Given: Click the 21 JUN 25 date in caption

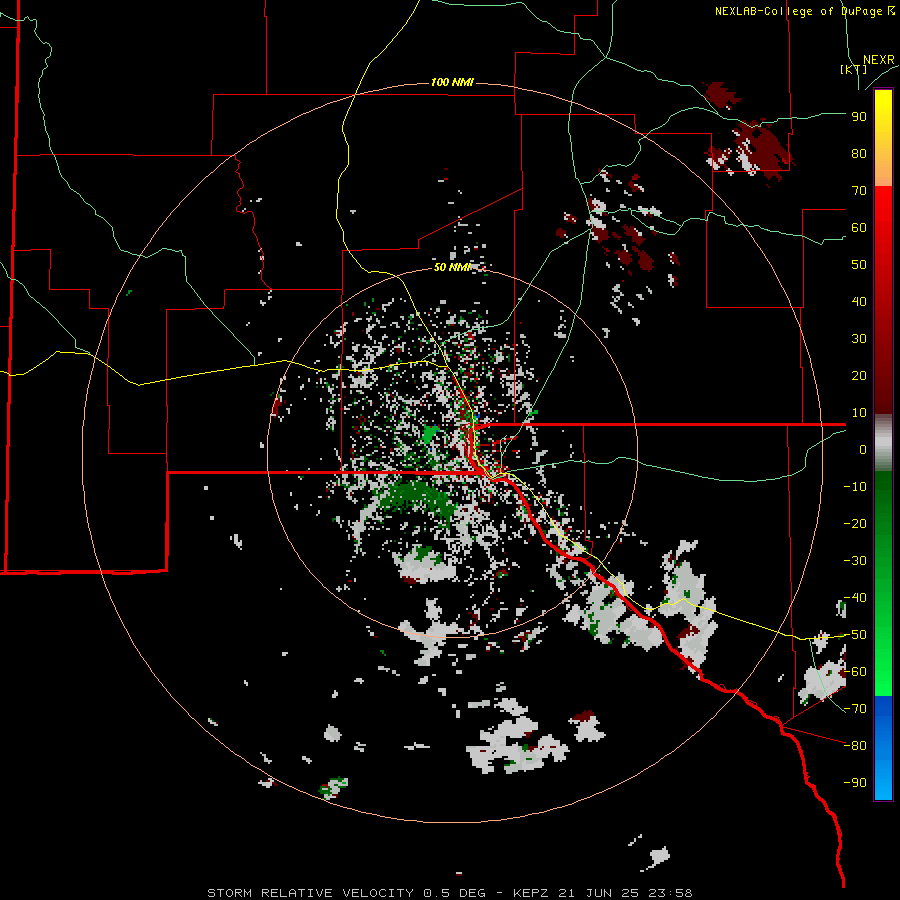Looking at the screenshot, I should tap(599, 893).
